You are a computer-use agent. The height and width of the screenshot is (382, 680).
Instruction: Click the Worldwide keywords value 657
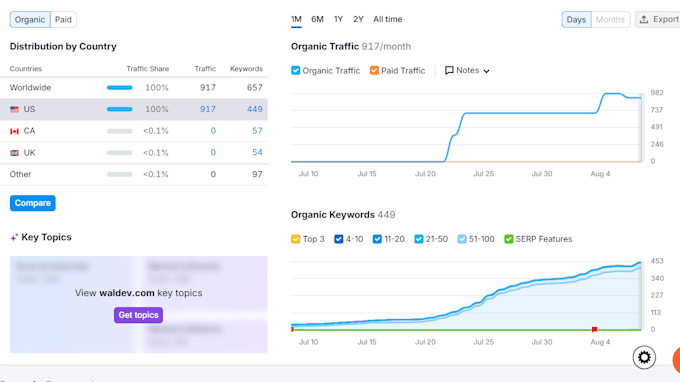255,88
